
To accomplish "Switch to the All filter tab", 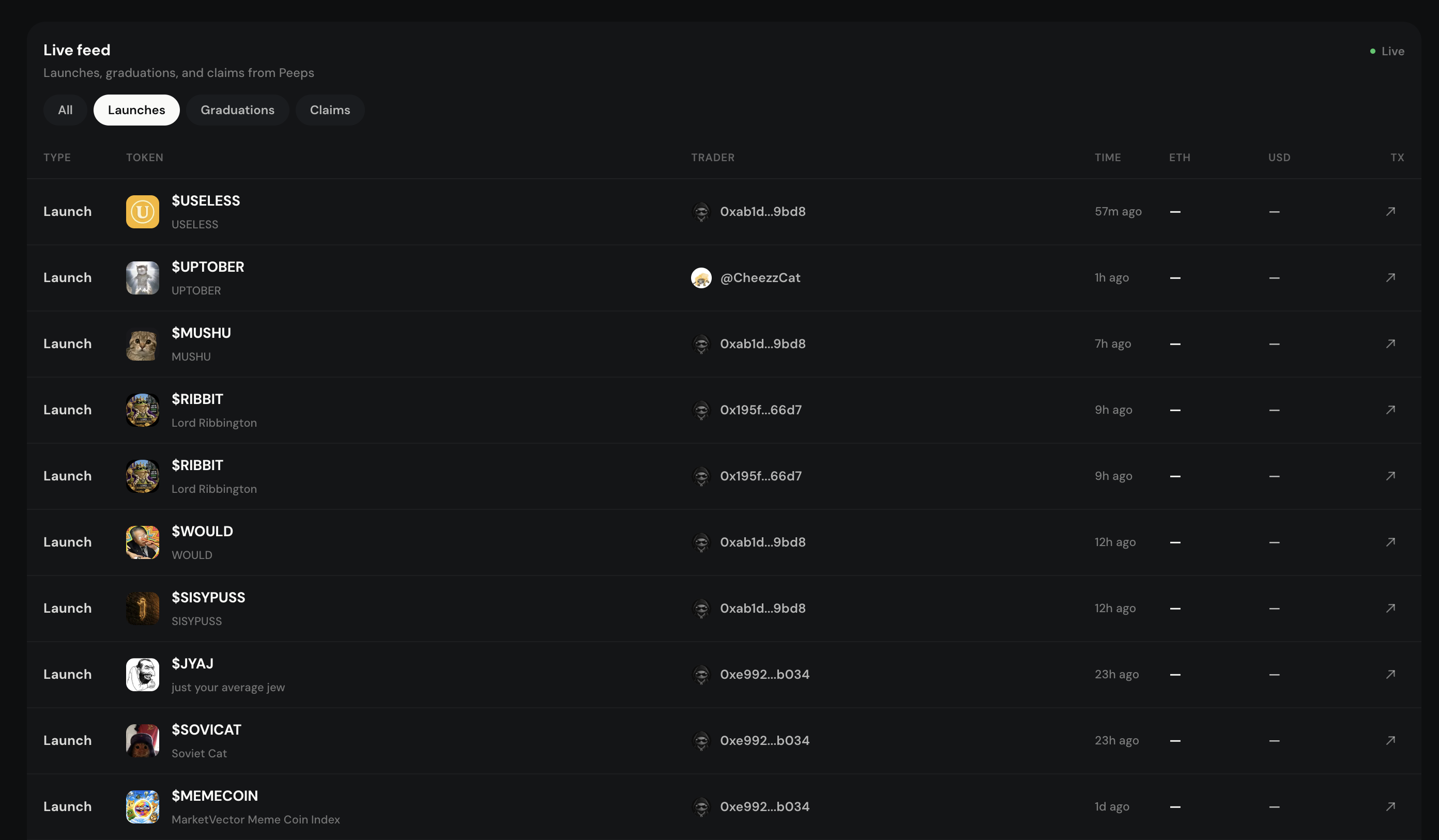I will coord(65,110).
